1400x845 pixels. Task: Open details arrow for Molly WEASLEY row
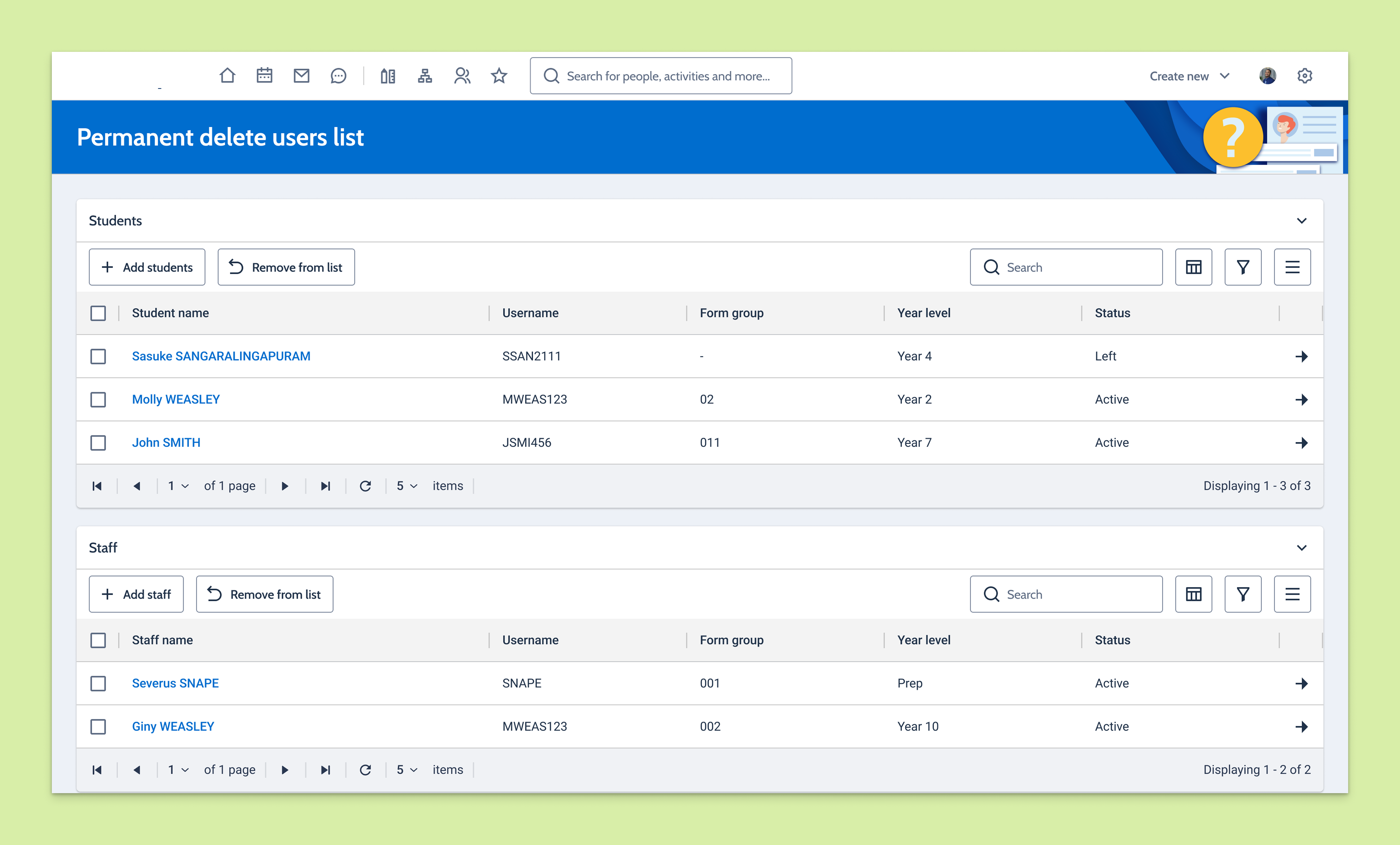[1301, 399]
